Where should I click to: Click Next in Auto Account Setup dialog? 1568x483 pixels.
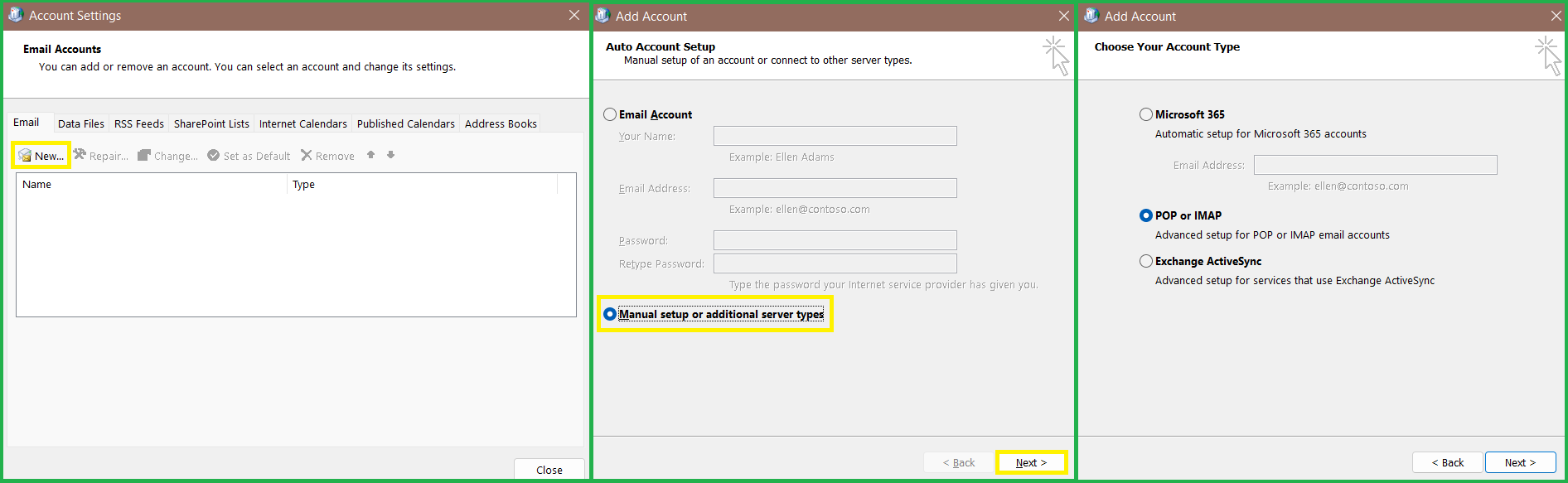coord(1031,462)
